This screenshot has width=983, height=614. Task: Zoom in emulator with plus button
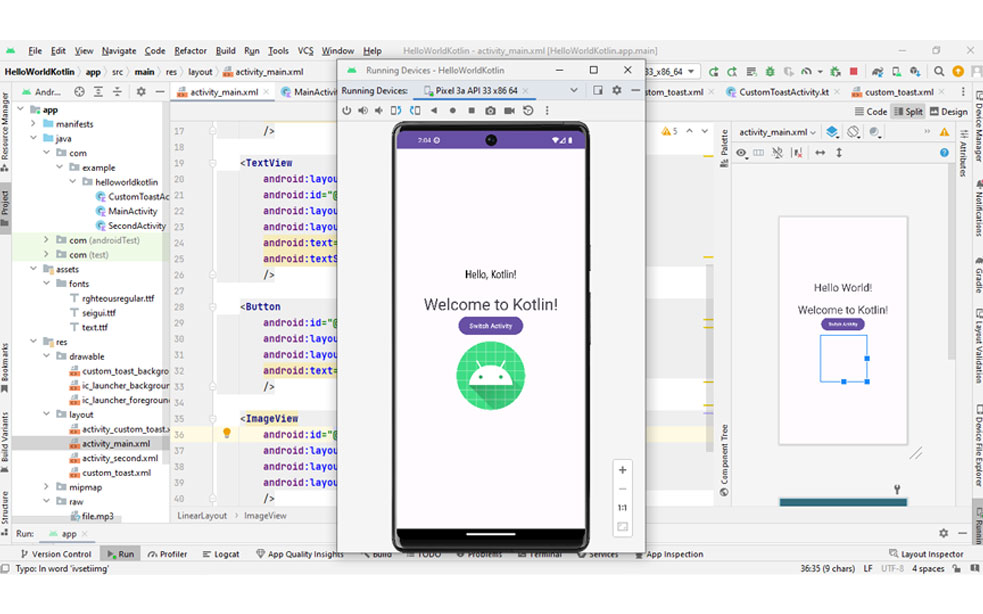pyautogui.click(x=623, y=470)
